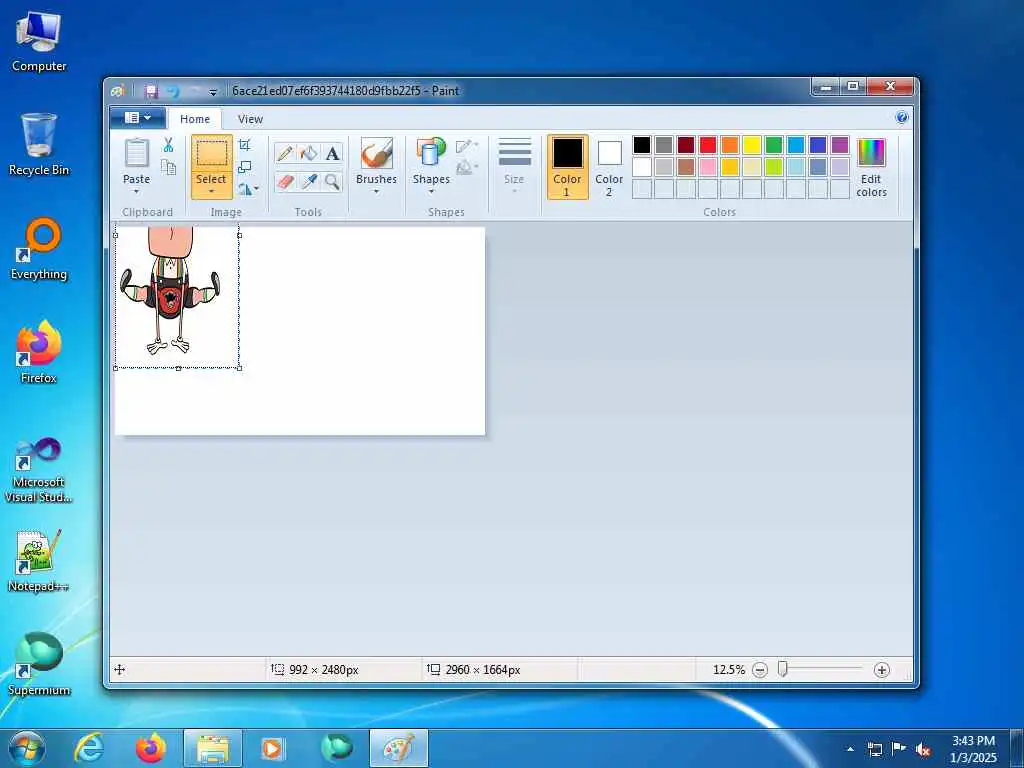The image size is (1024, 768).
Task: Select the Magnifier tool
Action: pyautogui.click(x=332, y=181)
